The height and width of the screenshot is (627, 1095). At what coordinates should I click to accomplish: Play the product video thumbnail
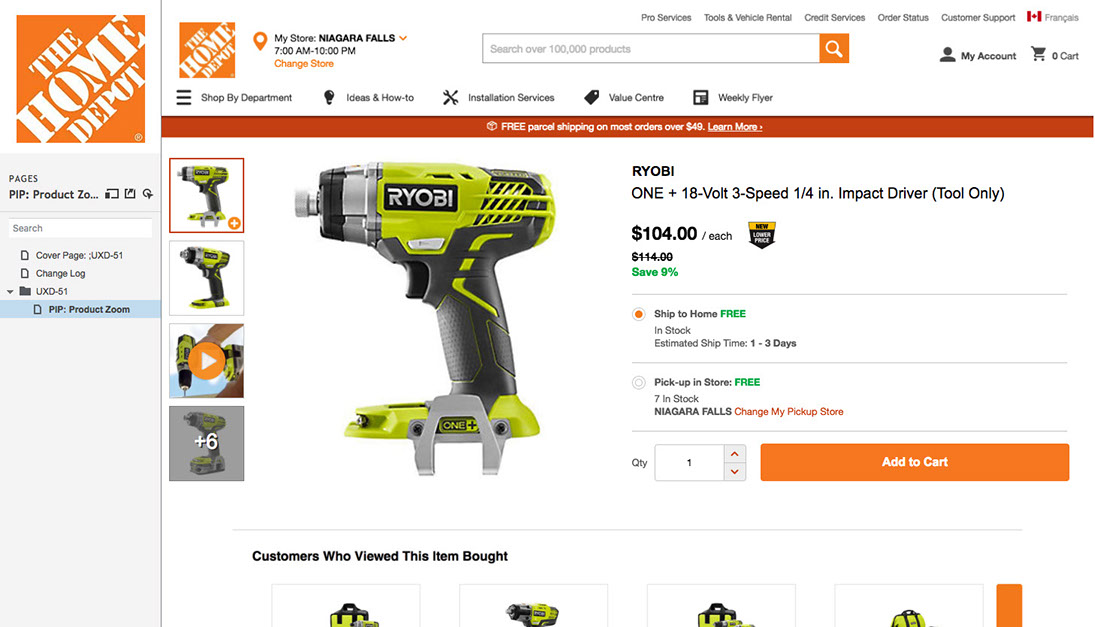click(207, 361)
